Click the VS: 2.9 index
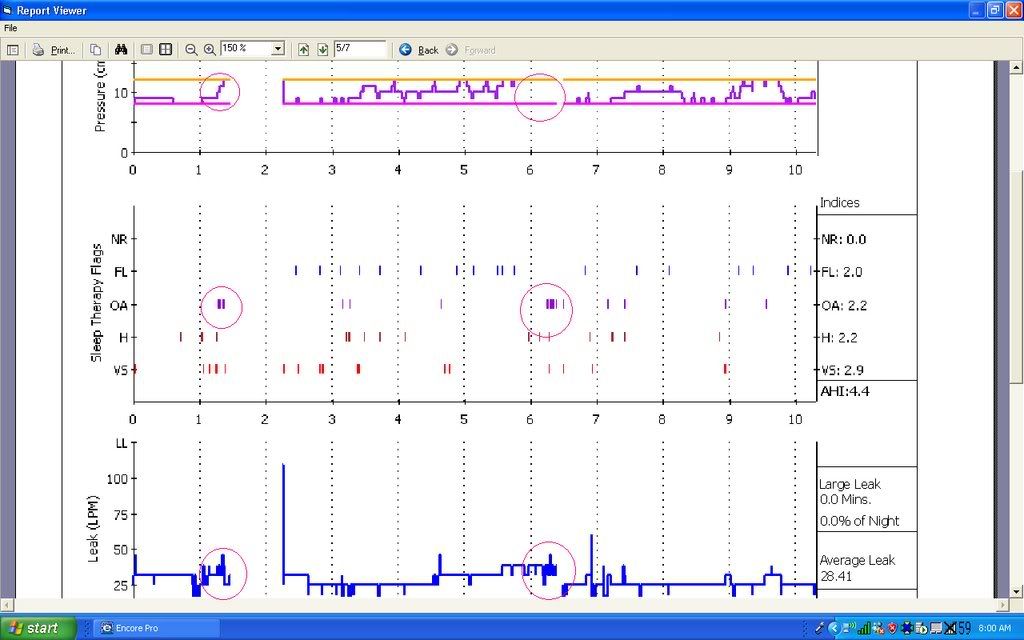The width and height of the screenshot is (1024, 640). [x=843, y=370]
